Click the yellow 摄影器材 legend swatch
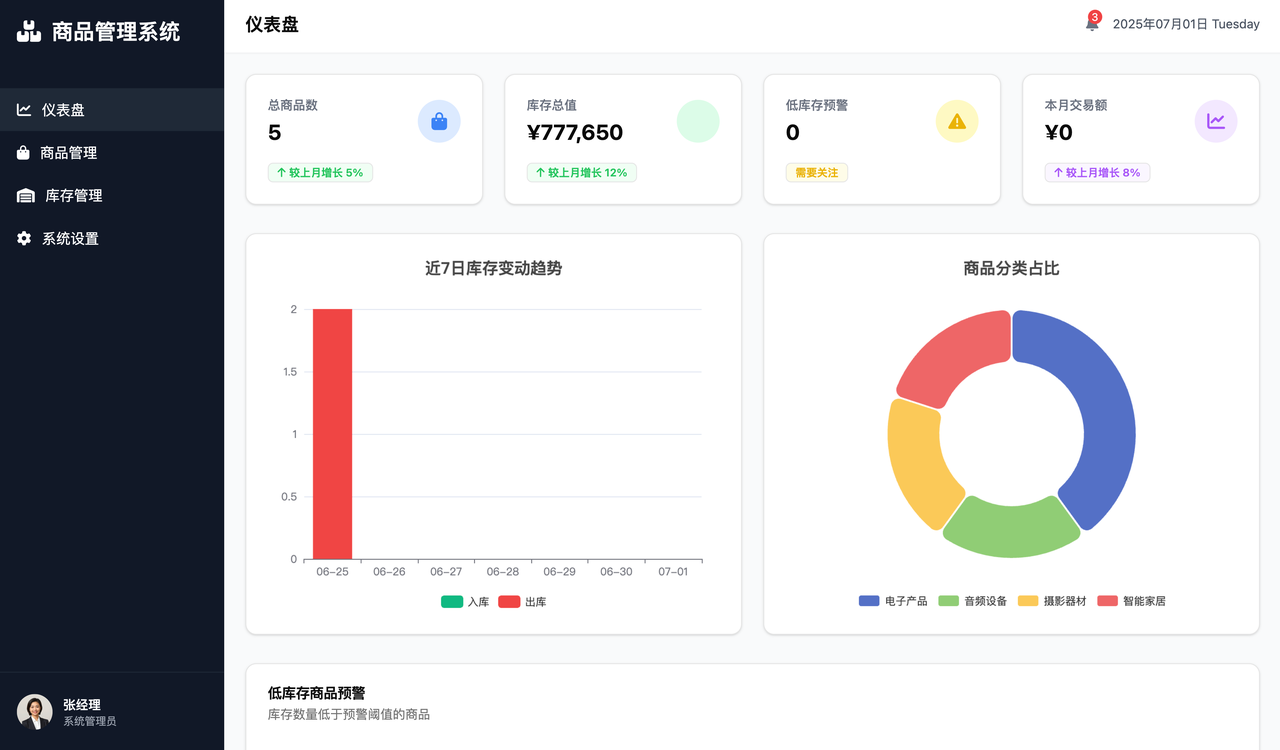This screenshot has height=750, width=1280. click(x=1028, y=601)
